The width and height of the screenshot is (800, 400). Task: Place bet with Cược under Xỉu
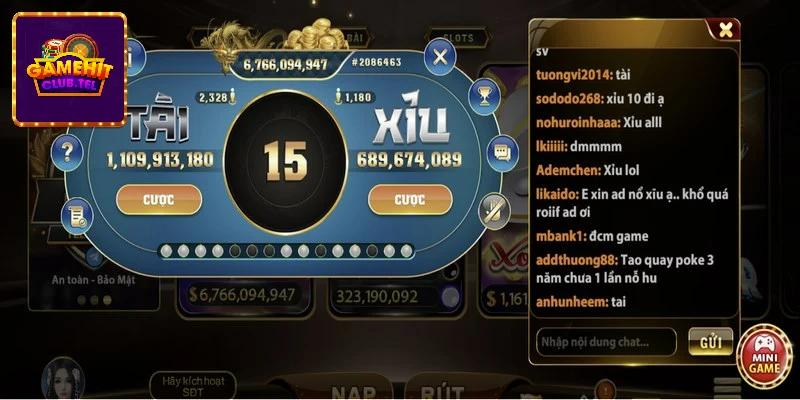(x=410, y=199)
